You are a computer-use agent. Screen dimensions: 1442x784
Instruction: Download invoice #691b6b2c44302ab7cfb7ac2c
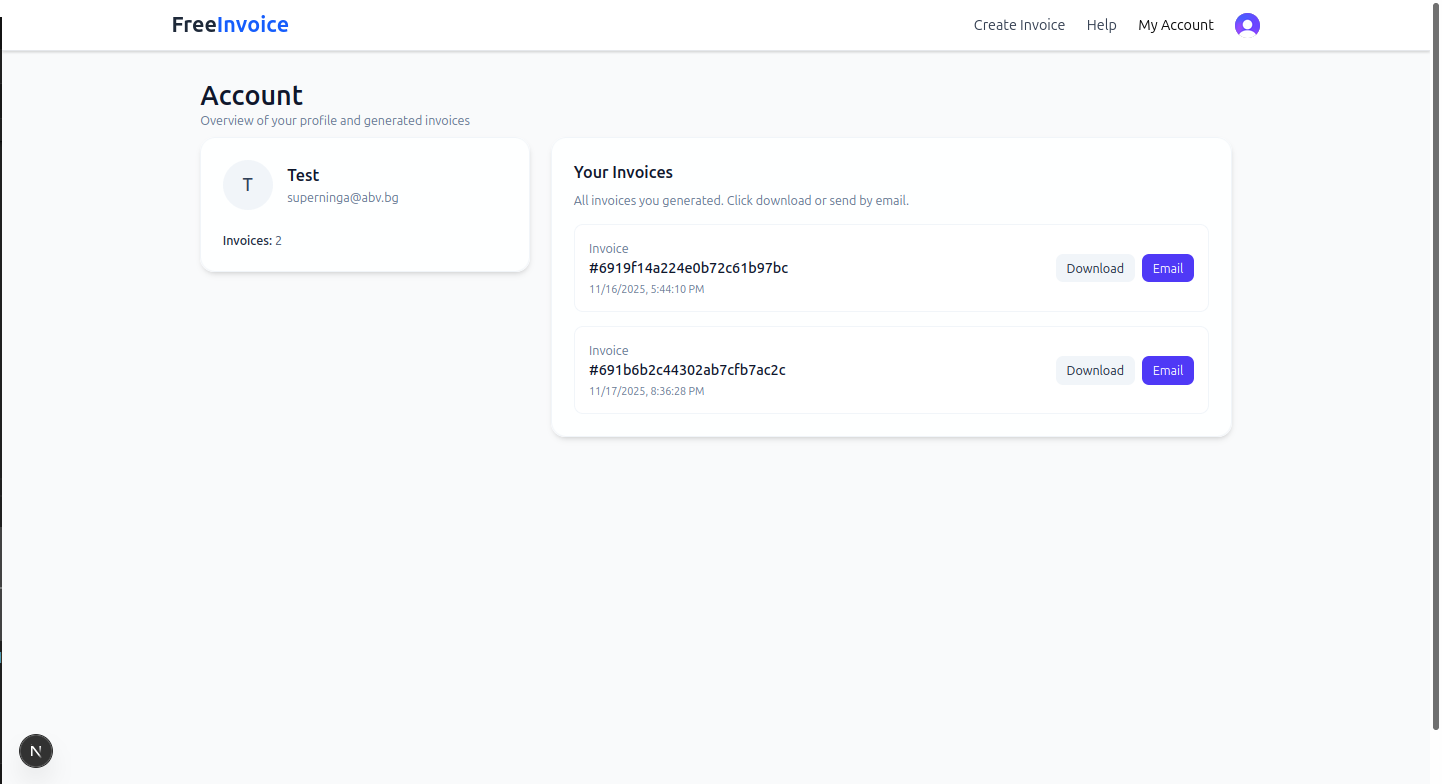click(x=1095, y=370)
